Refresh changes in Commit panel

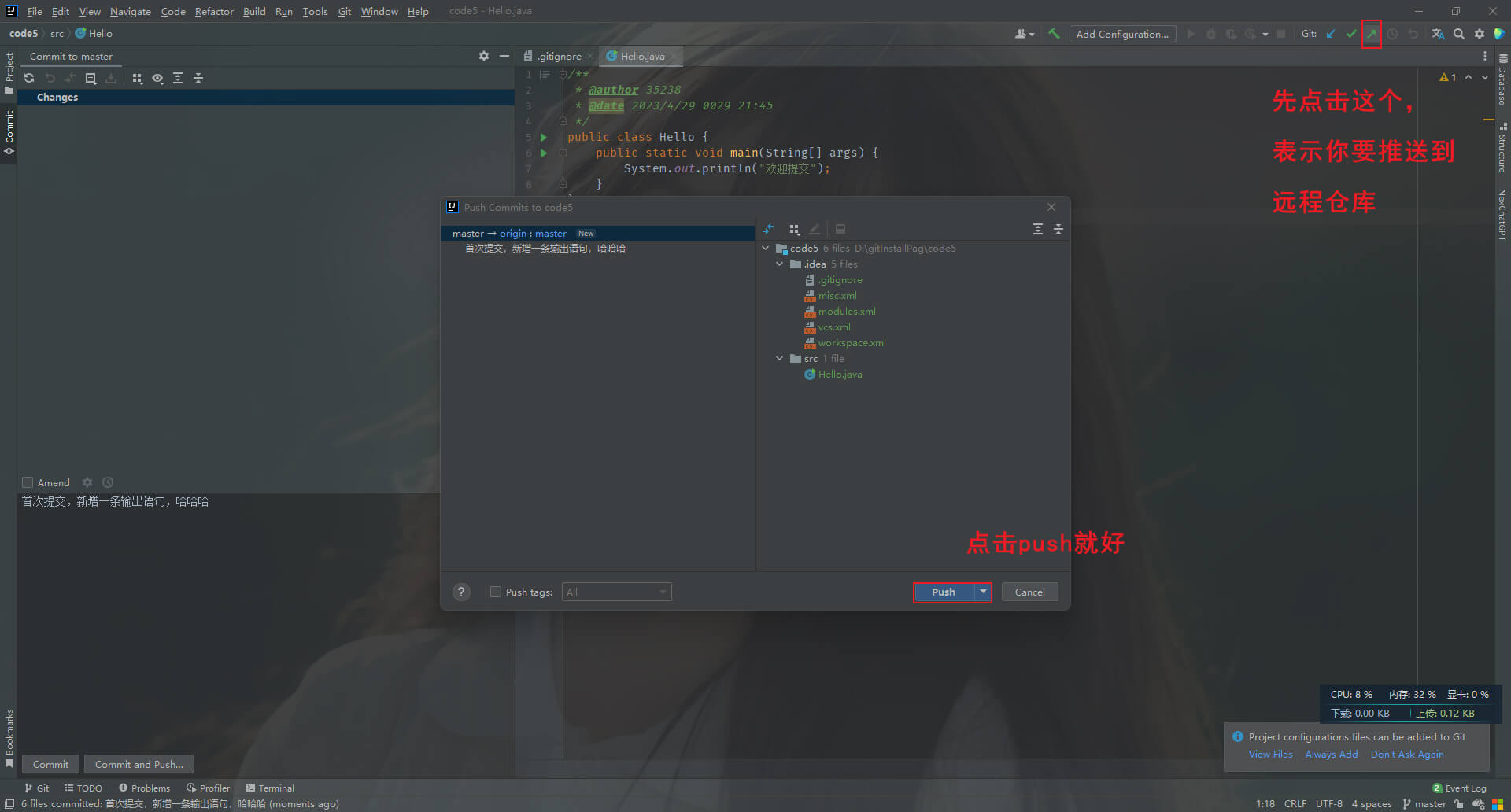pos(29,78)
